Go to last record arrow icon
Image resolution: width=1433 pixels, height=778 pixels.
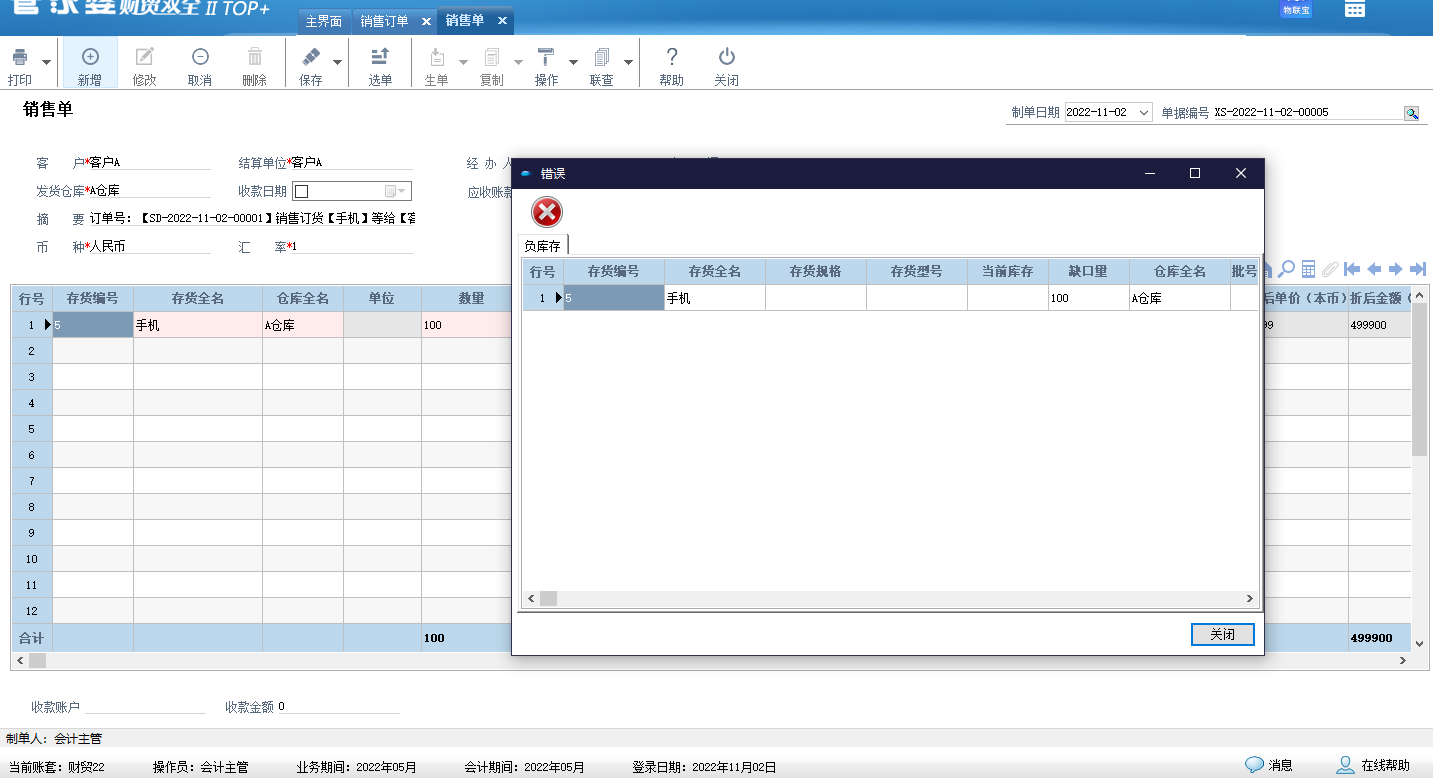click(x=1417, y=269)
